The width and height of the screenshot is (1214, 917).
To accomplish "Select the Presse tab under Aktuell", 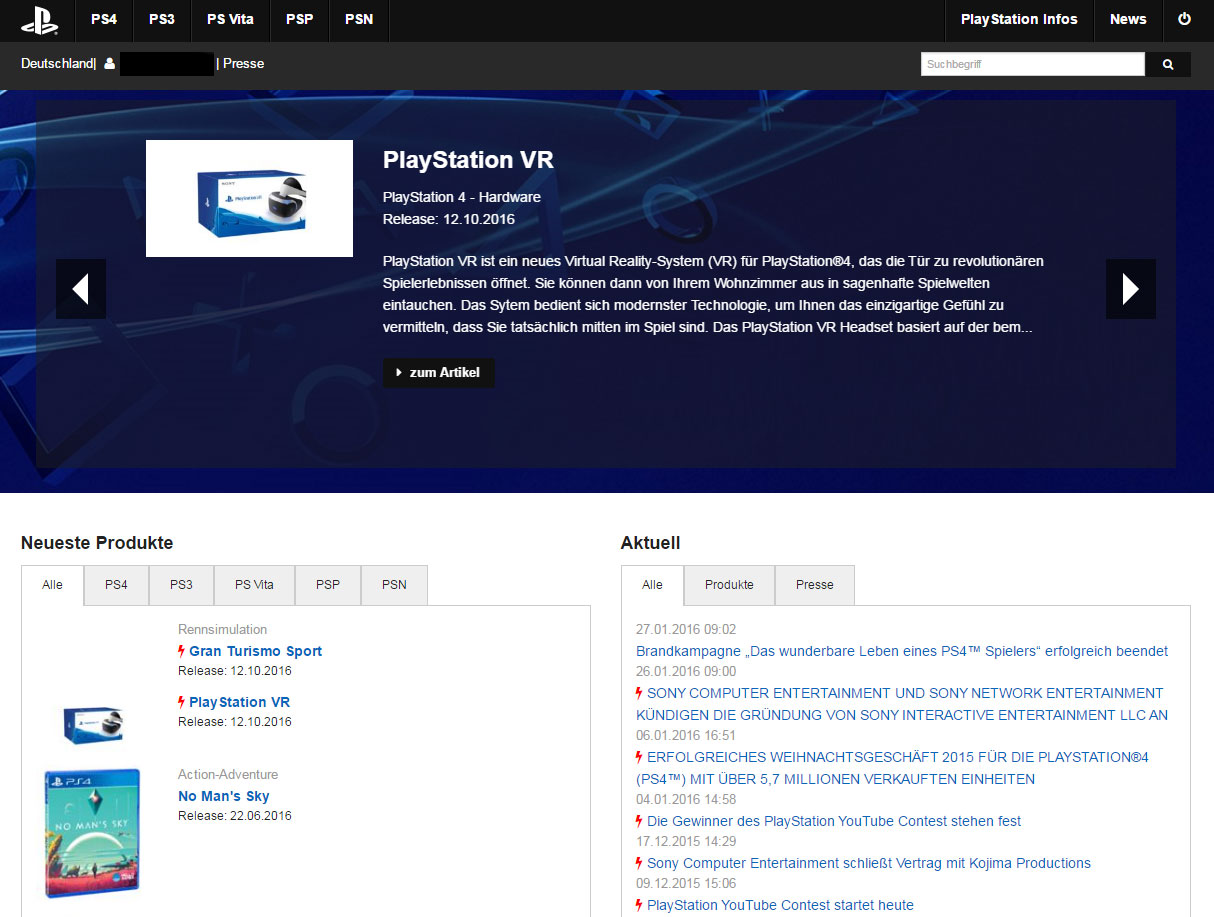I will [814, 585].
